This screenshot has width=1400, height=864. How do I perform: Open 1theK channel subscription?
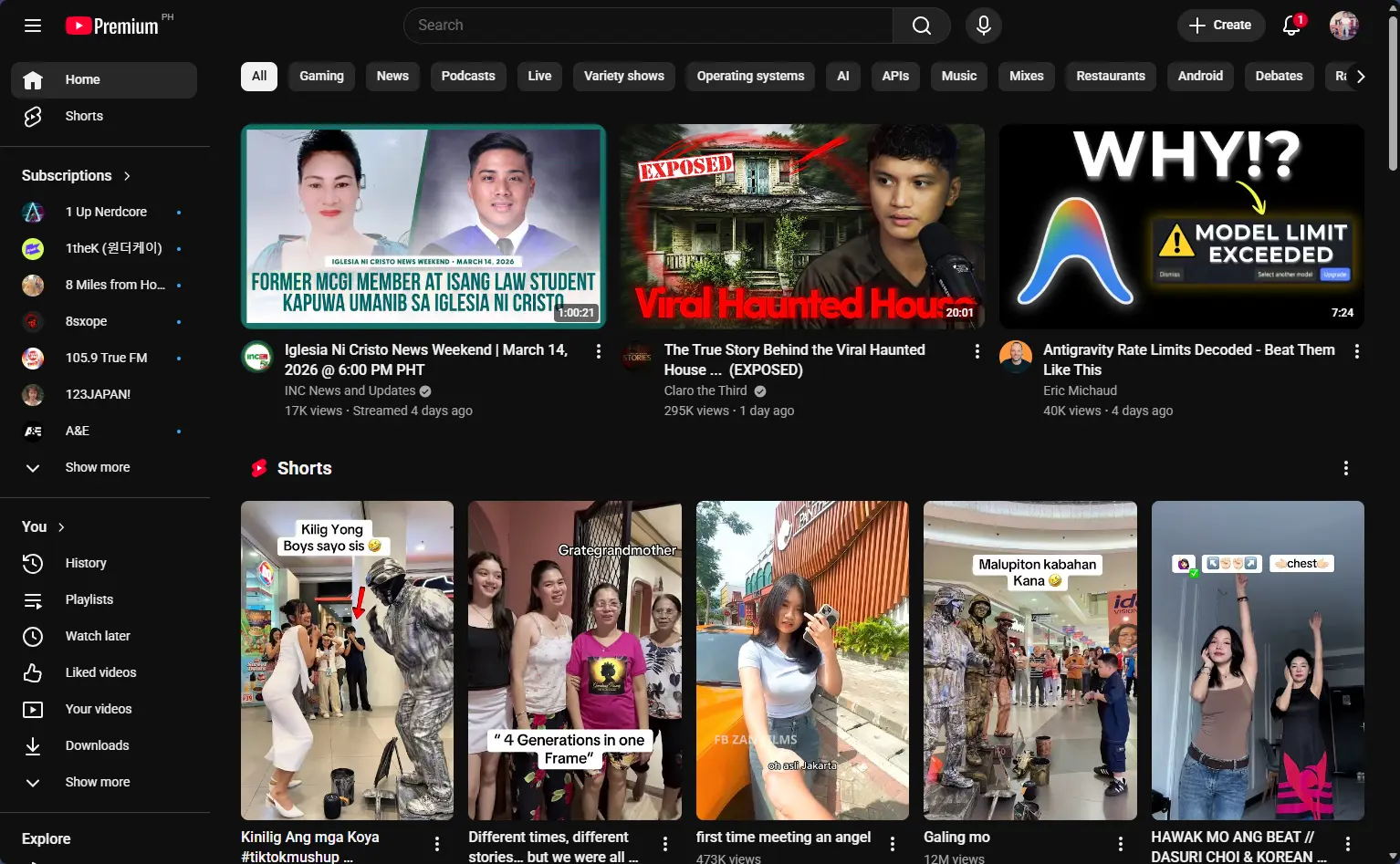click(x=104, y=248)
